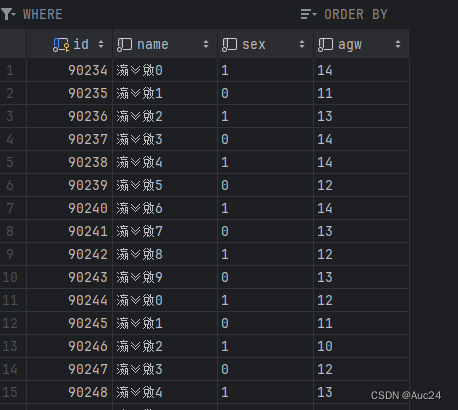This screenshot has width=458, height=410.
Task: Select row number 6
Action: point(13,185)
